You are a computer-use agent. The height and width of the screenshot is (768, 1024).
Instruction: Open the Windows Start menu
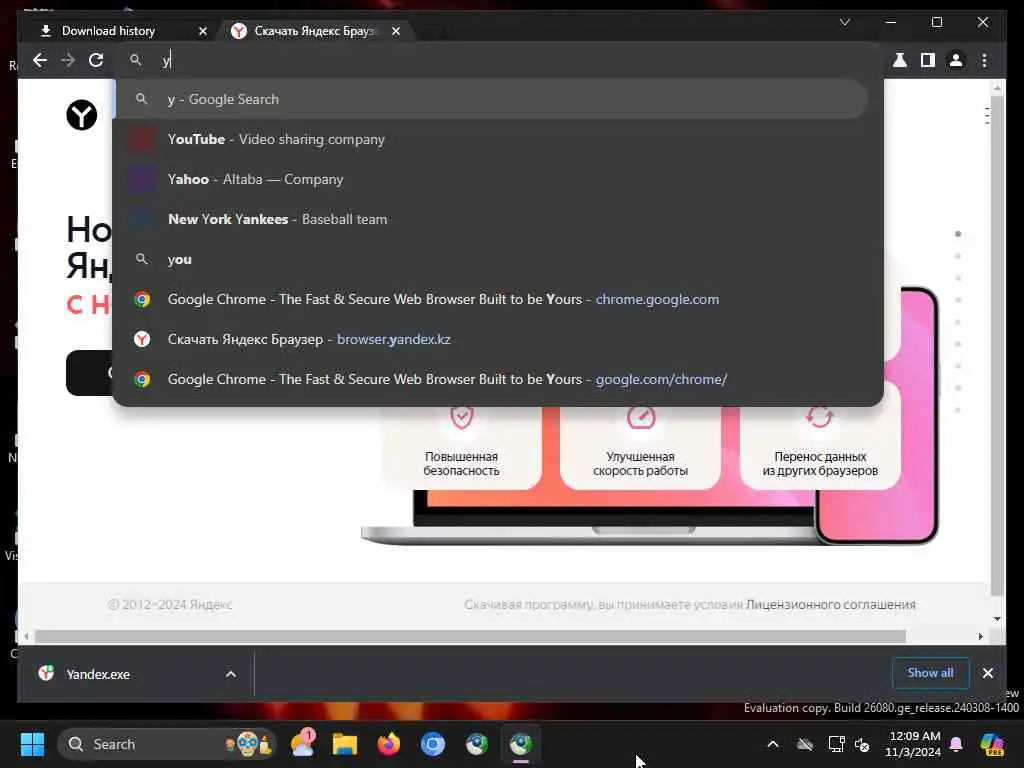click(32, 744)
